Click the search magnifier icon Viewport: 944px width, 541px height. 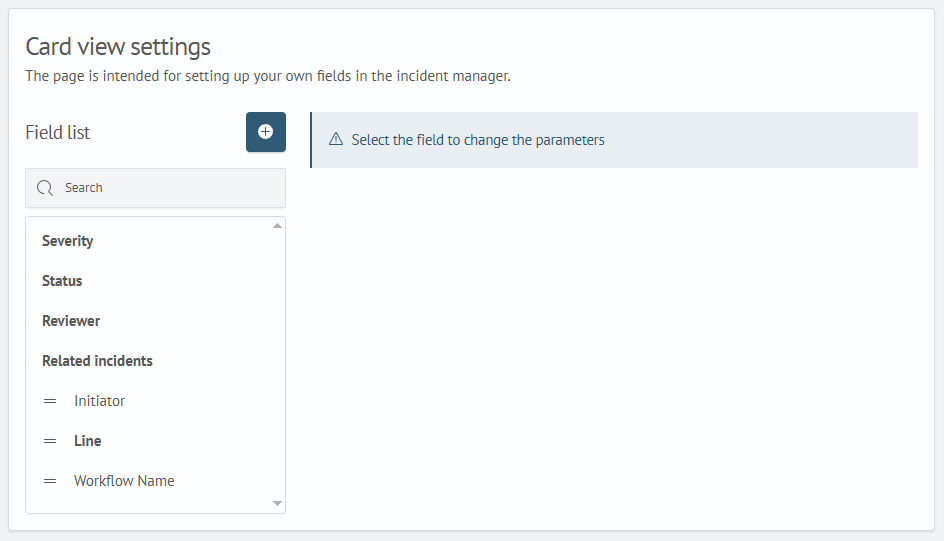click(x=45, y=188)
